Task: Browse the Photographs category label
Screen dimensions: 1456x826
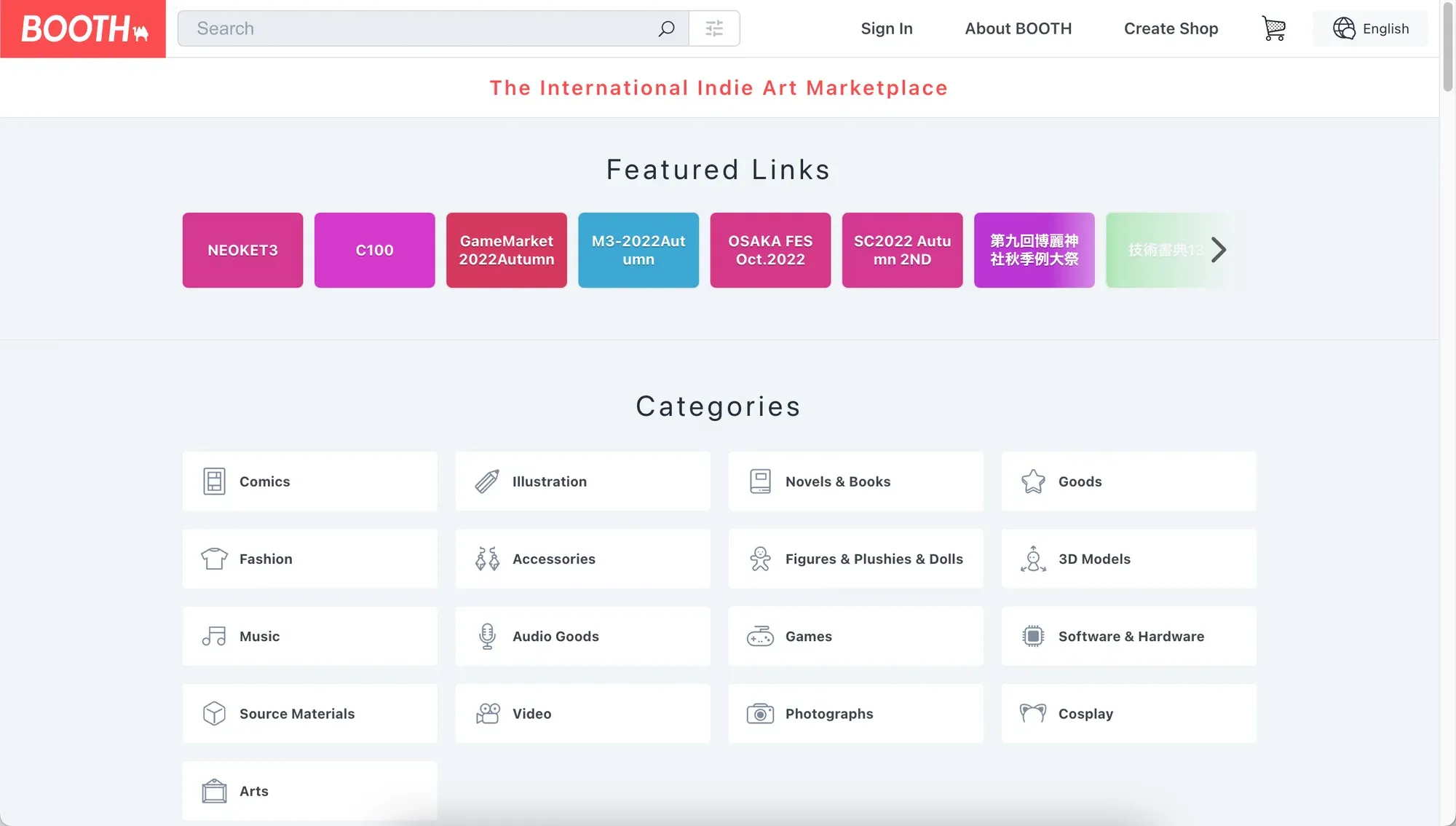Action: (828, 713)
